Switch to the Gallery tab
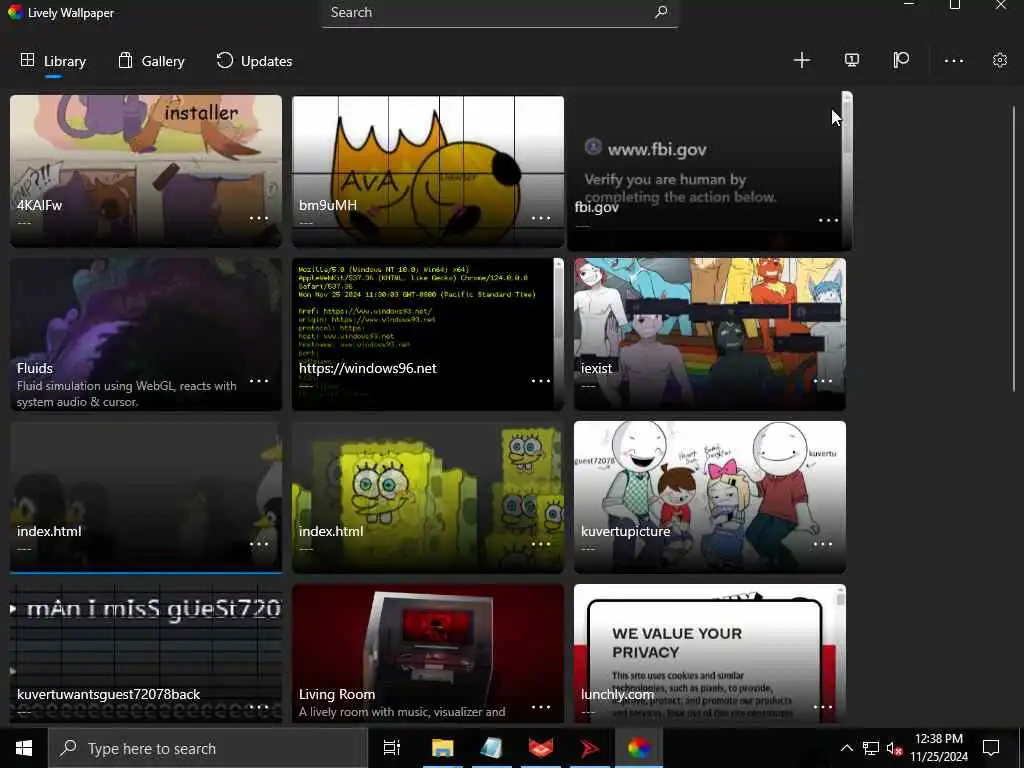 [x=152, y=61]
